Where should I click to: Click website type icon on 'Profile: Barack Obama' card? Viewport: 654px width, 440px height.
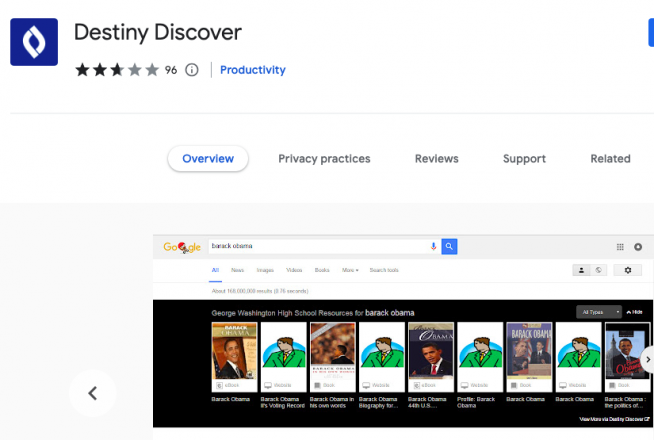(465, 385)
